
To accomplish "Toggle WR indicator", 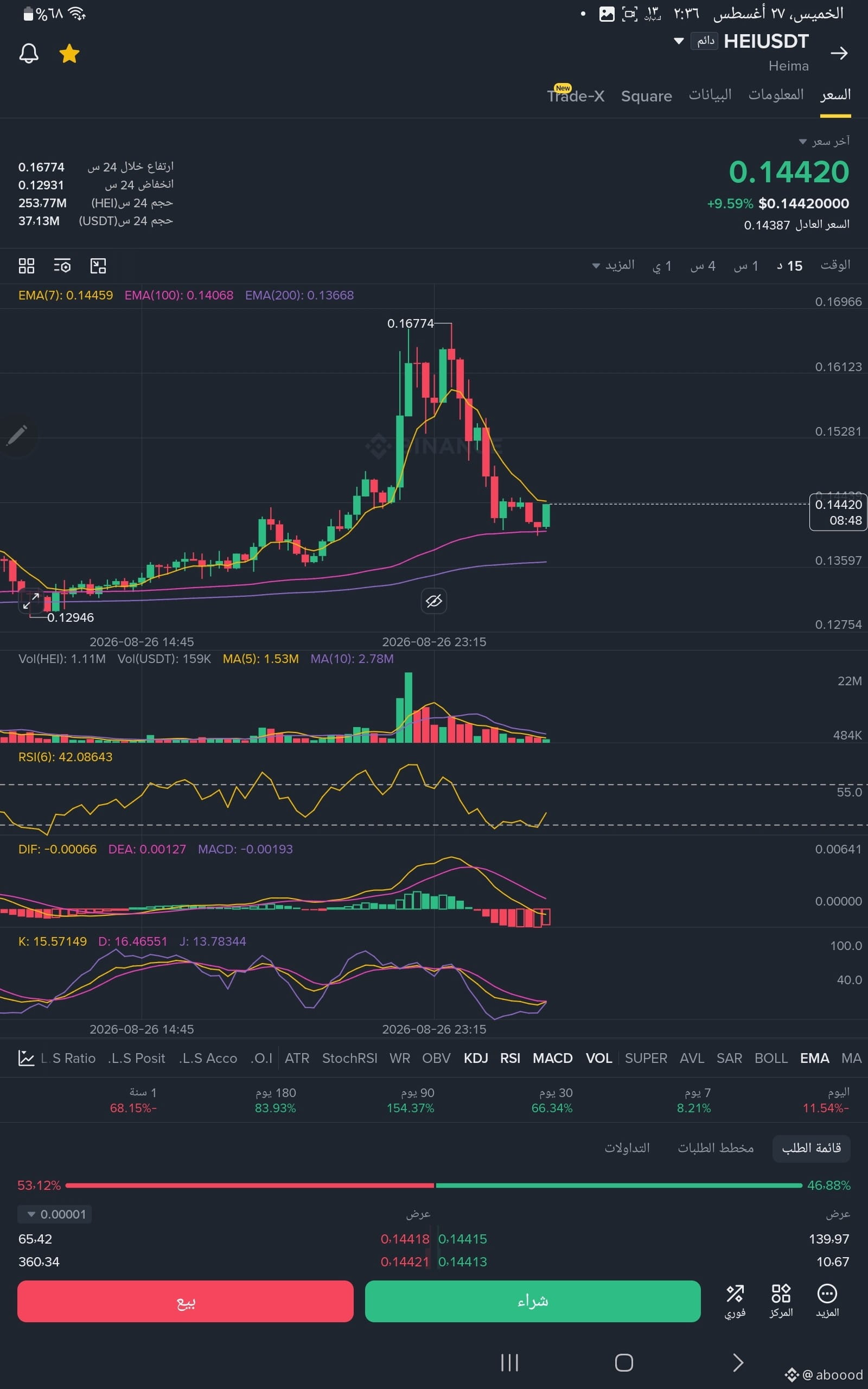I will pyautogui.click(x=400, y=1058).
